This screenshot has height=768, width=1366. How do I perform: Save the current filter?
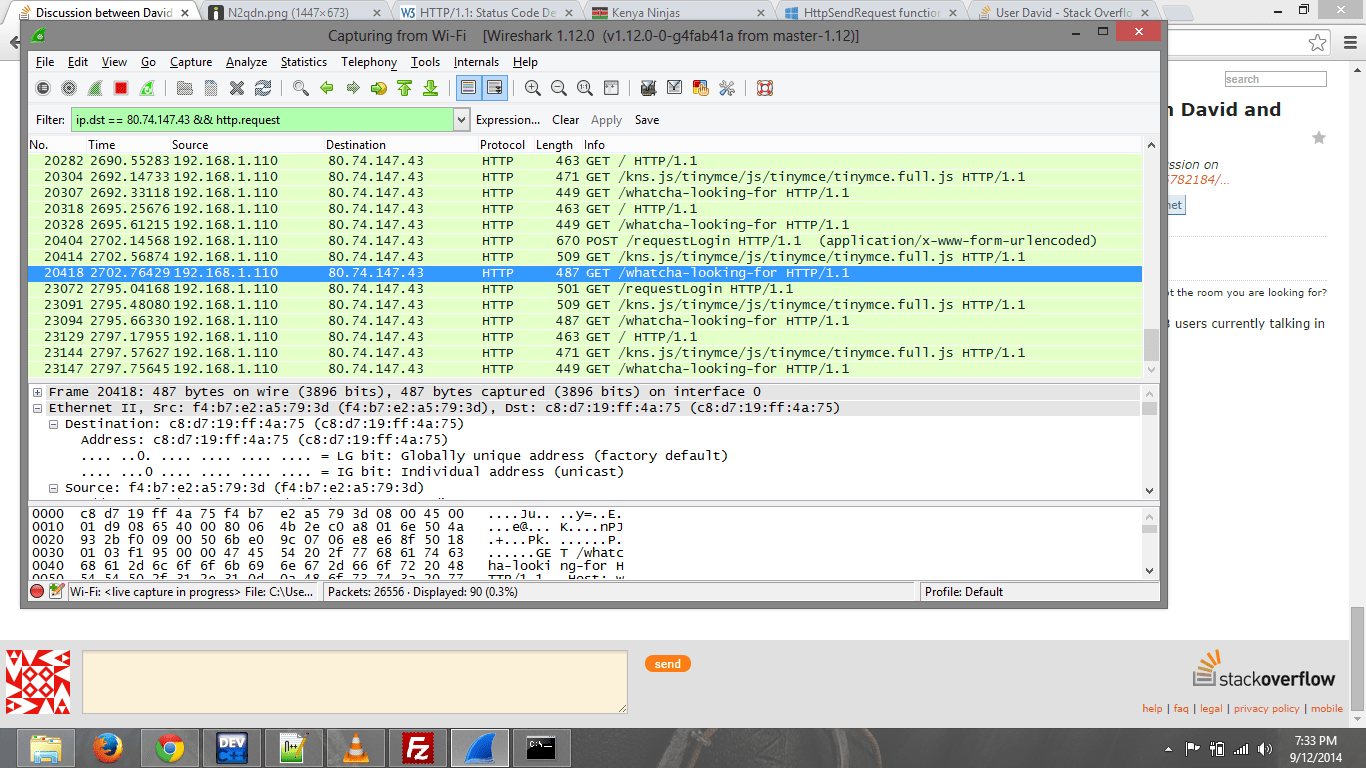(x=647, y=120)
